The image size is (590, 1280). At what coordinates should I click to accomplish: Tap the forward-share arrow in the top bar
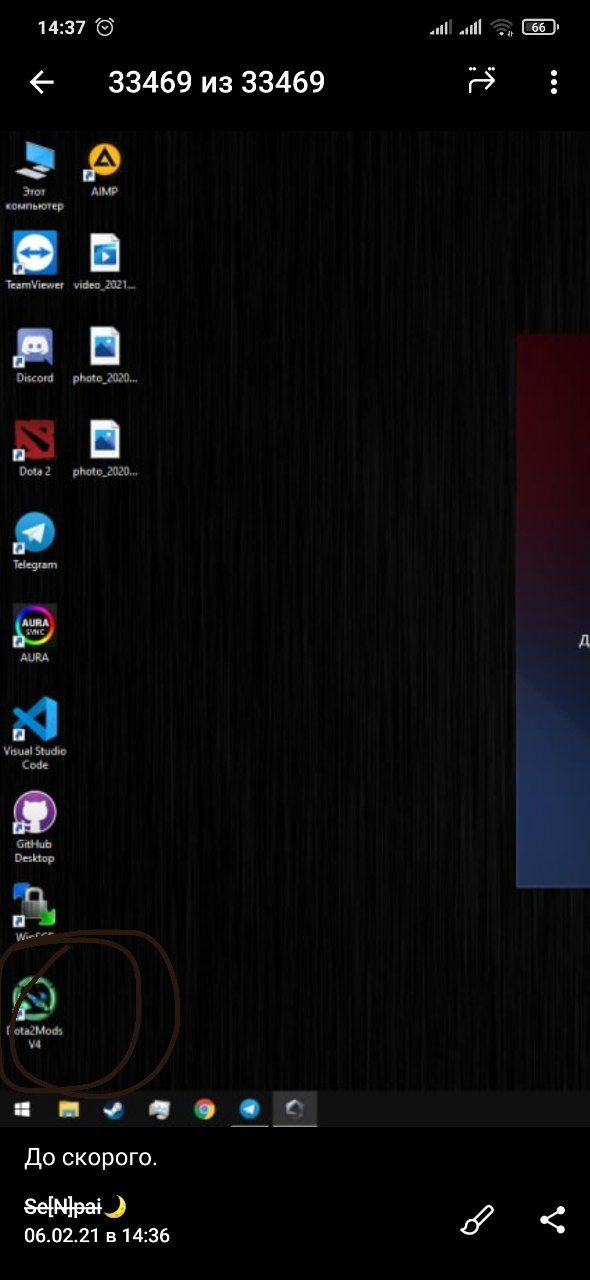[482, 82]
